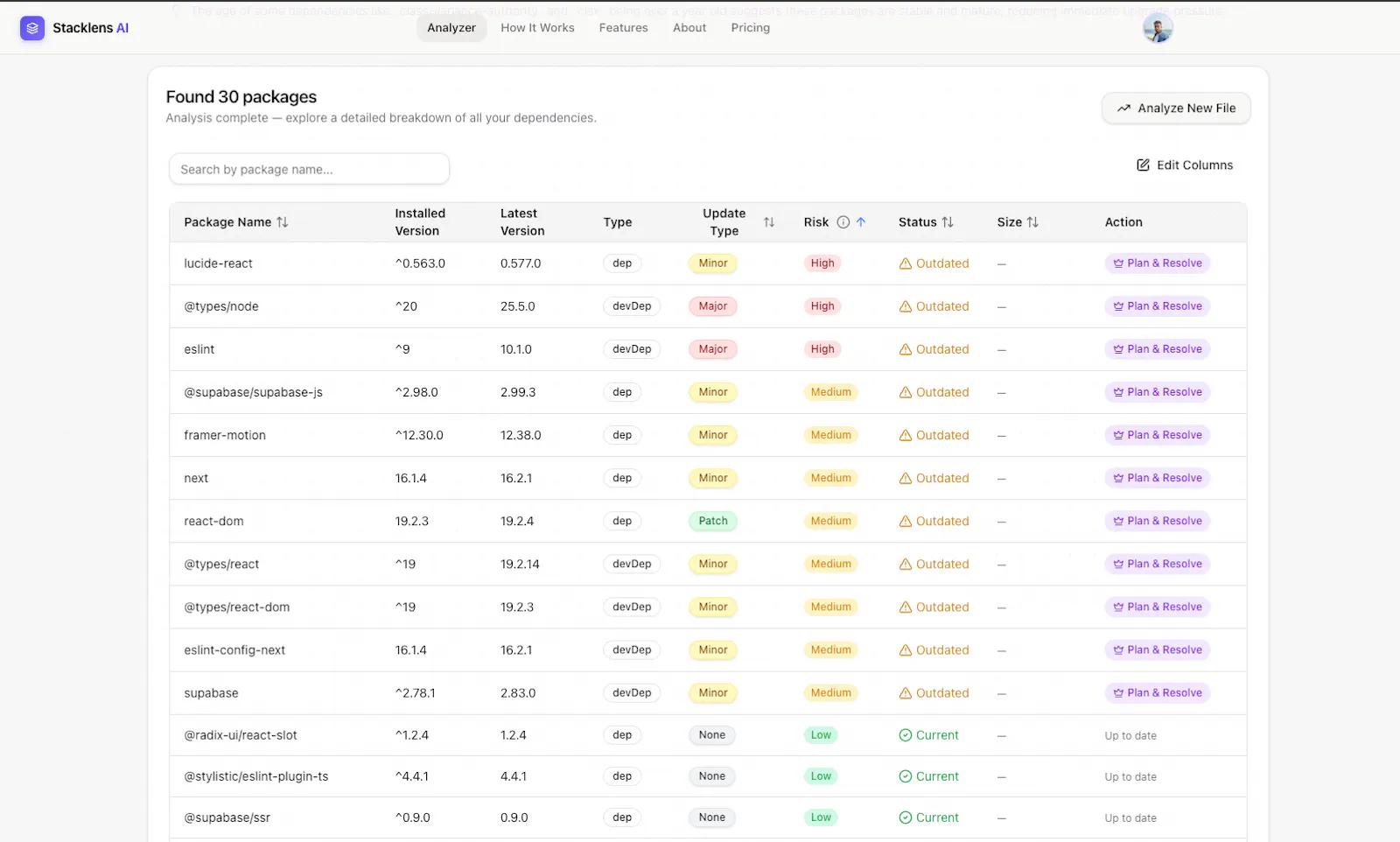1400x842 pixels.
Task: Click the Installed Version column header
Action: [420, 222]
